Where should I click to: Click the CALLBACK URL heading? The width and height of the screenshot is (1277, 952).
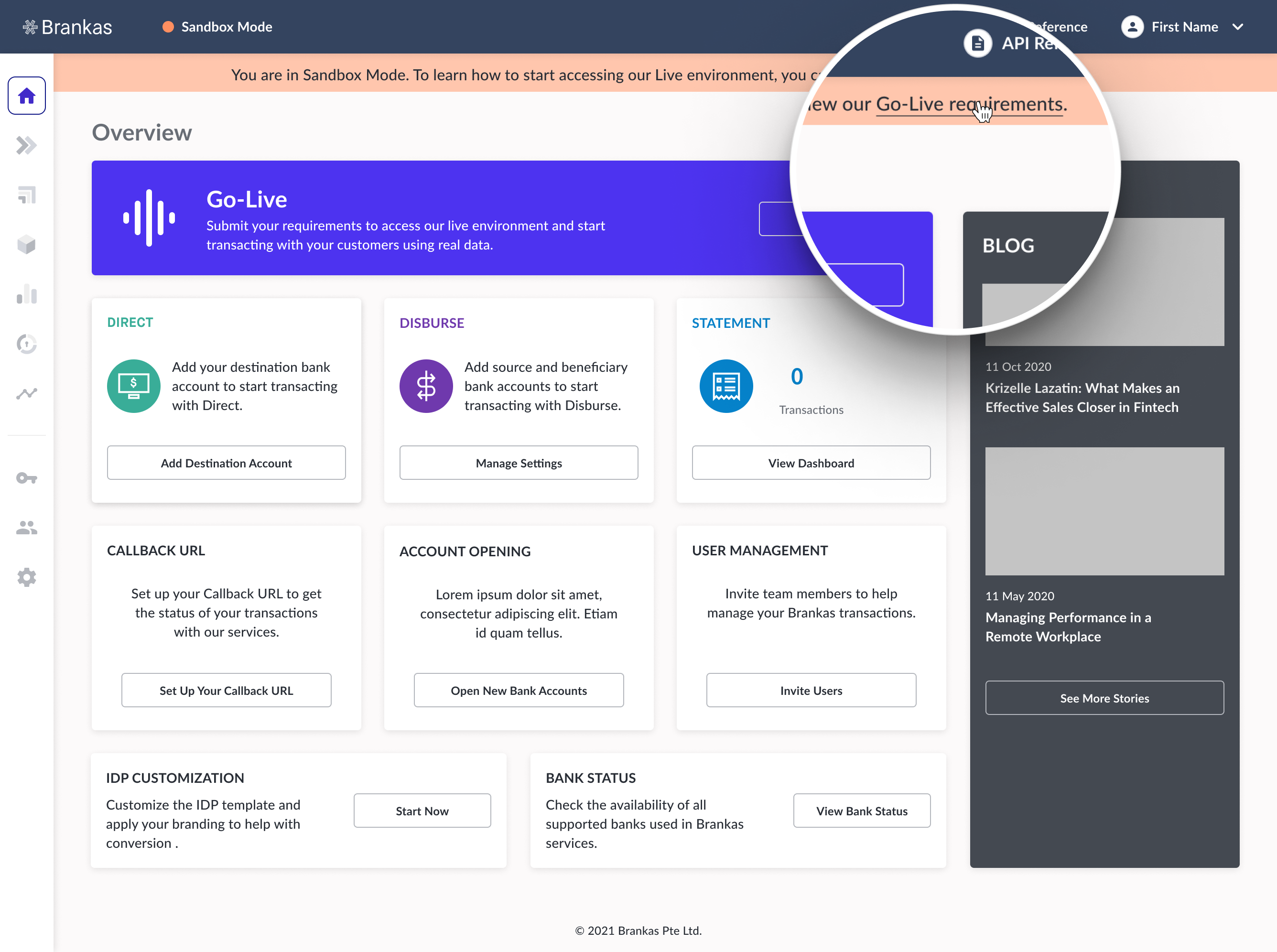point(156,551)
